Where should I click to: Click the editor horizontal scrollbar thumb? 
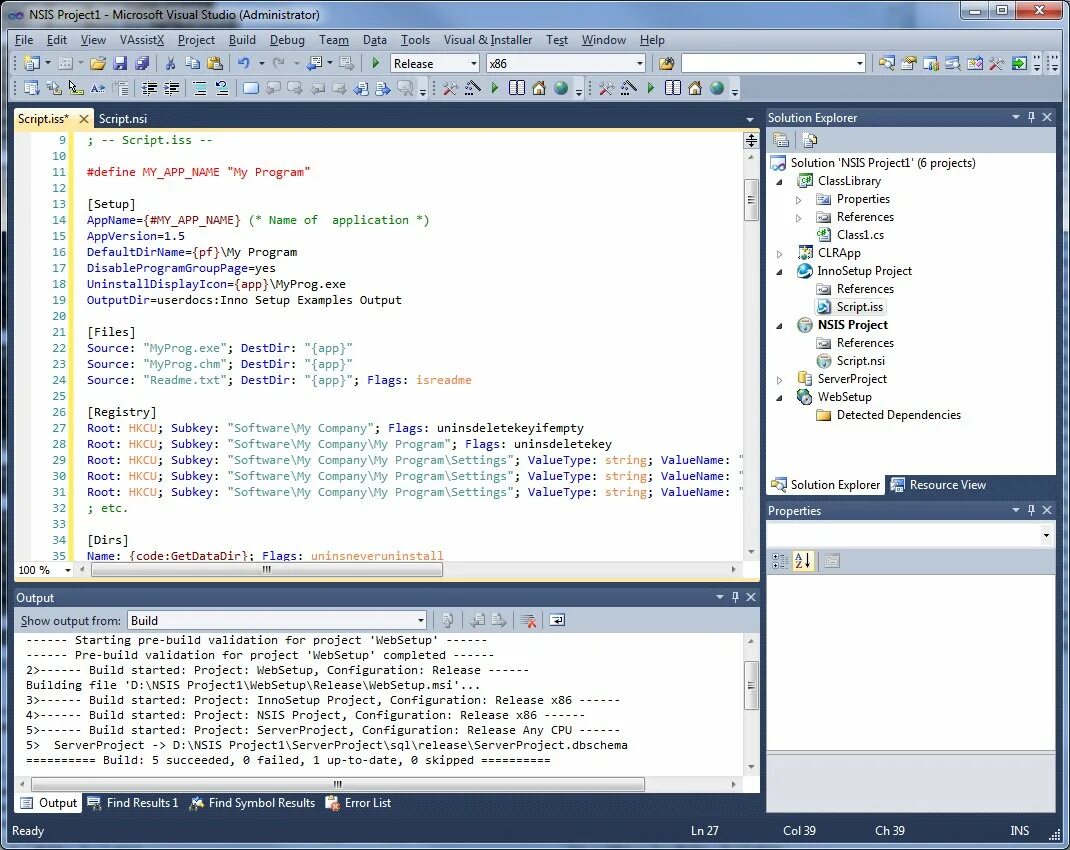click(267, 570)
